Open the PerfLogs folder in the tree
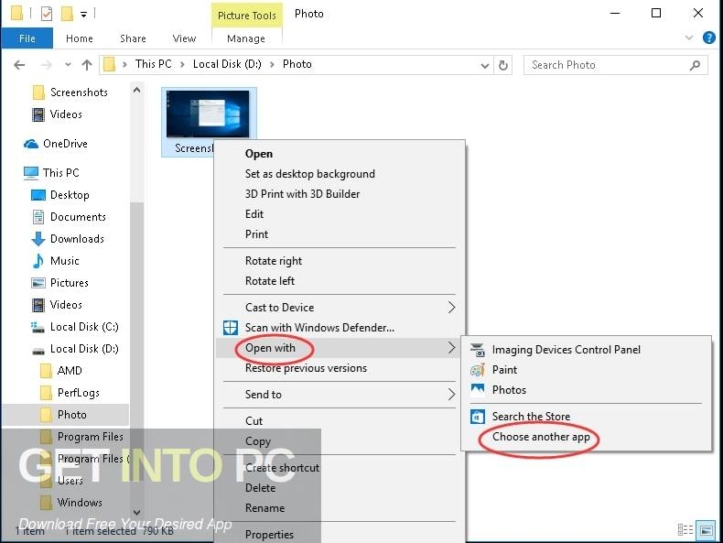 70,393
